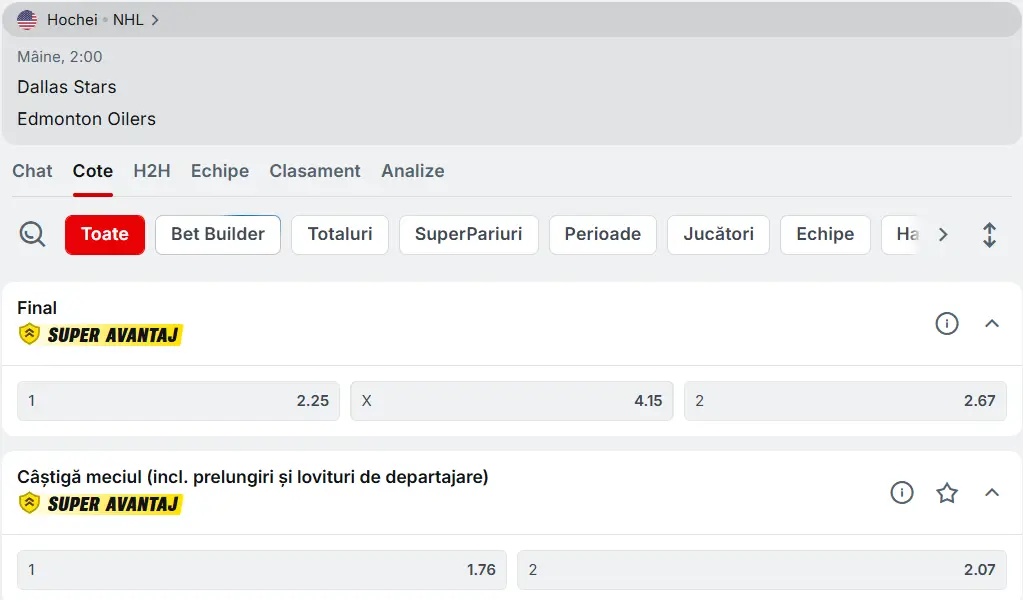The image size is (1023, 600).
Task: Click Super Avantaj badge under Final
Action: 101,335
